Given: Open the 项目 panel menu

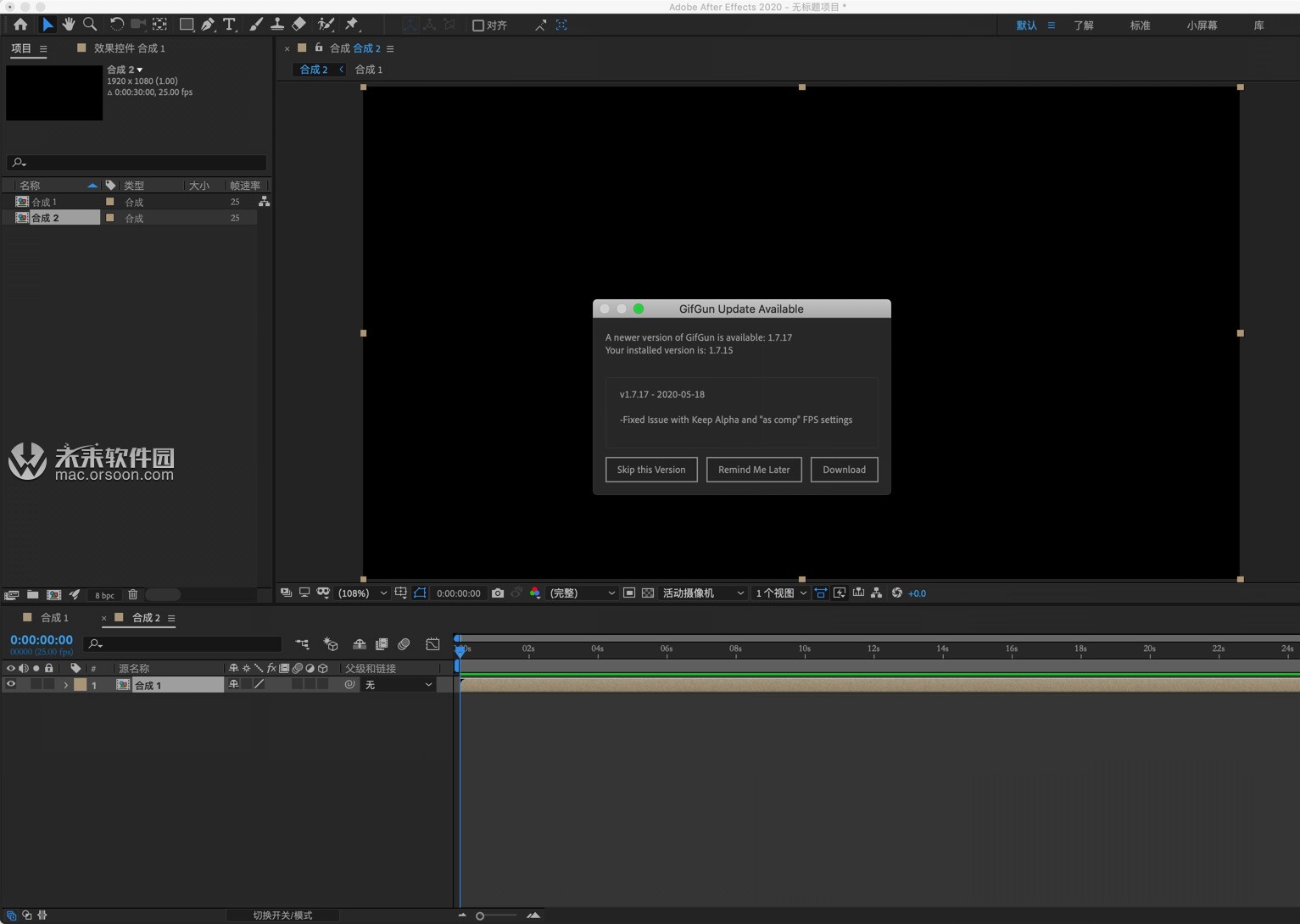Looking at the screenshot, I should click(x=43, y=49).
